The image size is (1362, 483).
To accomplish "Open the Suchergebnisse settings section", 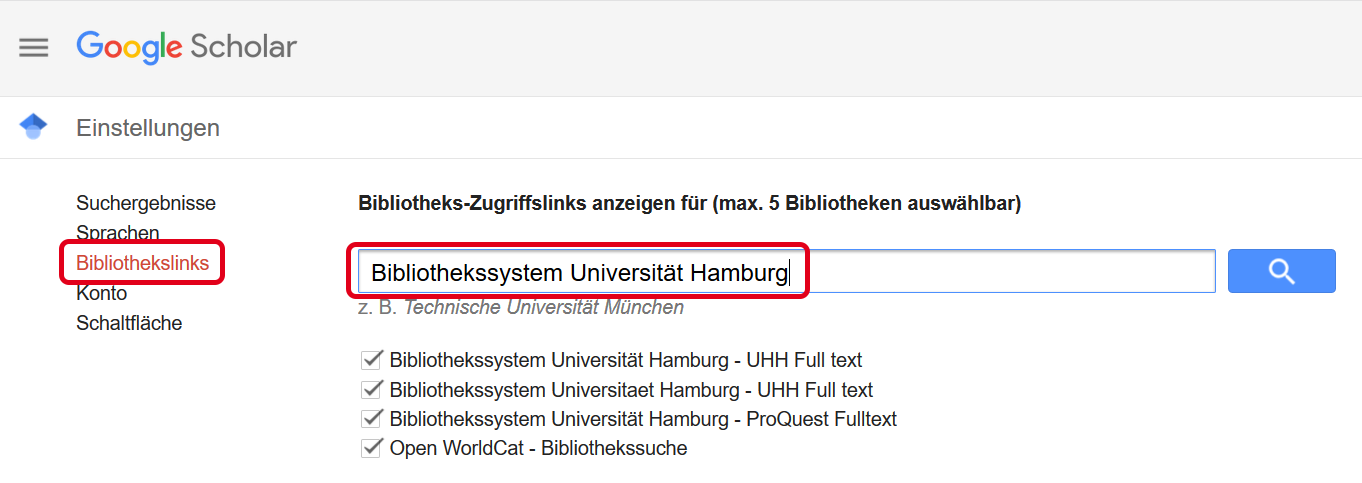I will [146, 203].
